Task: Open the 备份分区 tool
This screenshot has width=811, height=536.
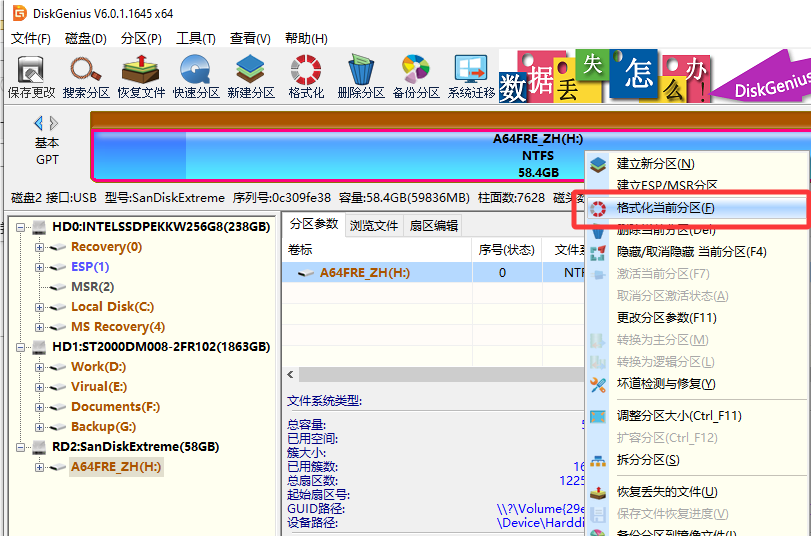Action: [416, 77]
